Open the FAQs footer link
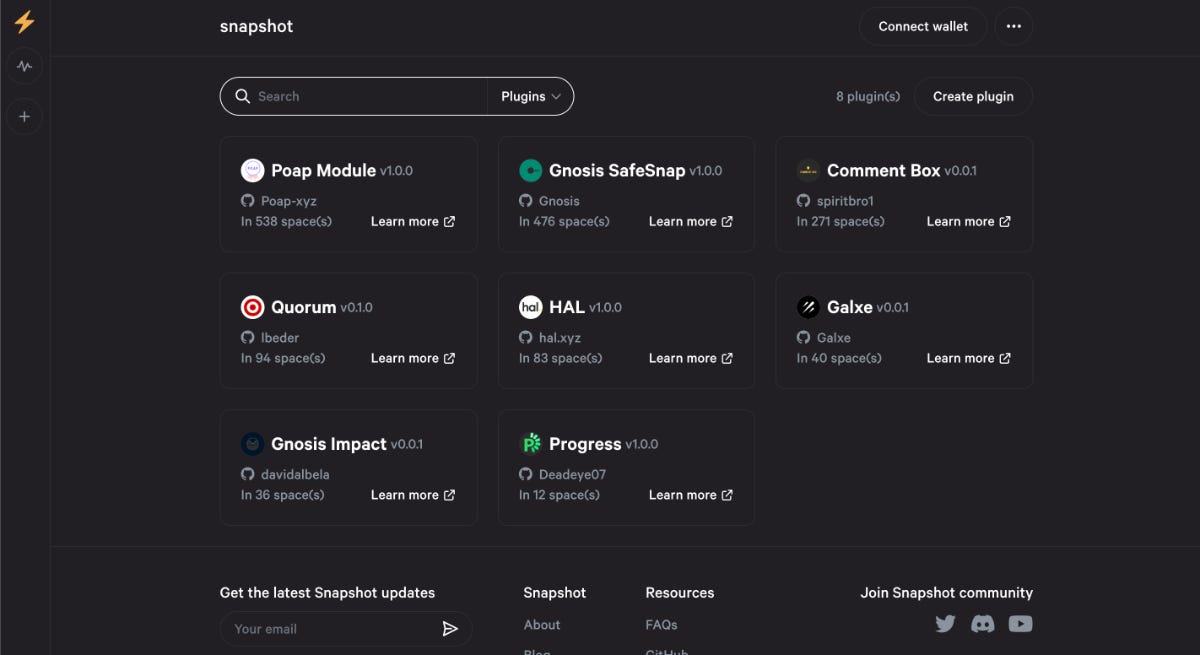 tap(662, 625)
